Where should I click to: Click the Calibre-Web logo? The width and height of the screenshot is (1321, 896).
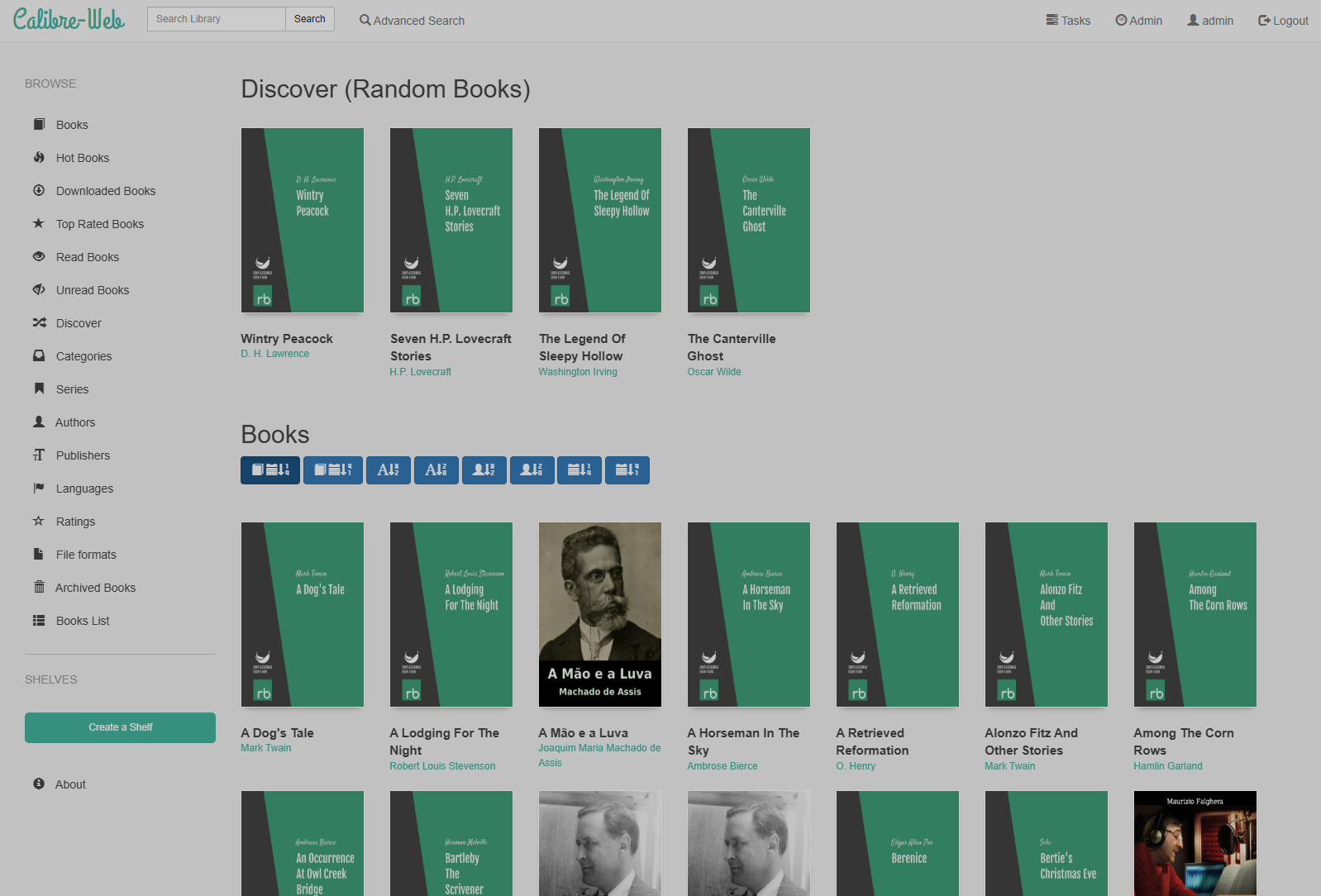[69, 19]
